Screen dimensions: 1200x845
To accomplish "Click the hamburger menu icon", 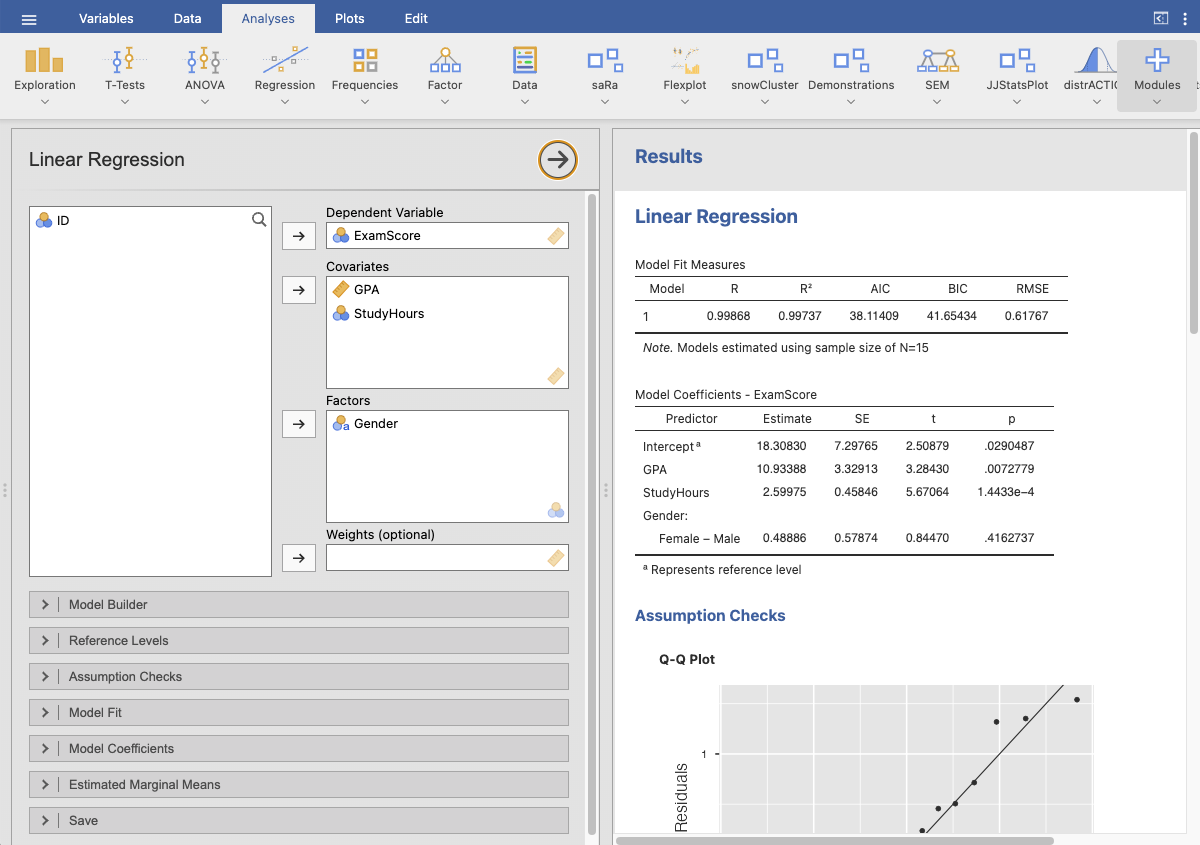I will [x=29, y=19].
